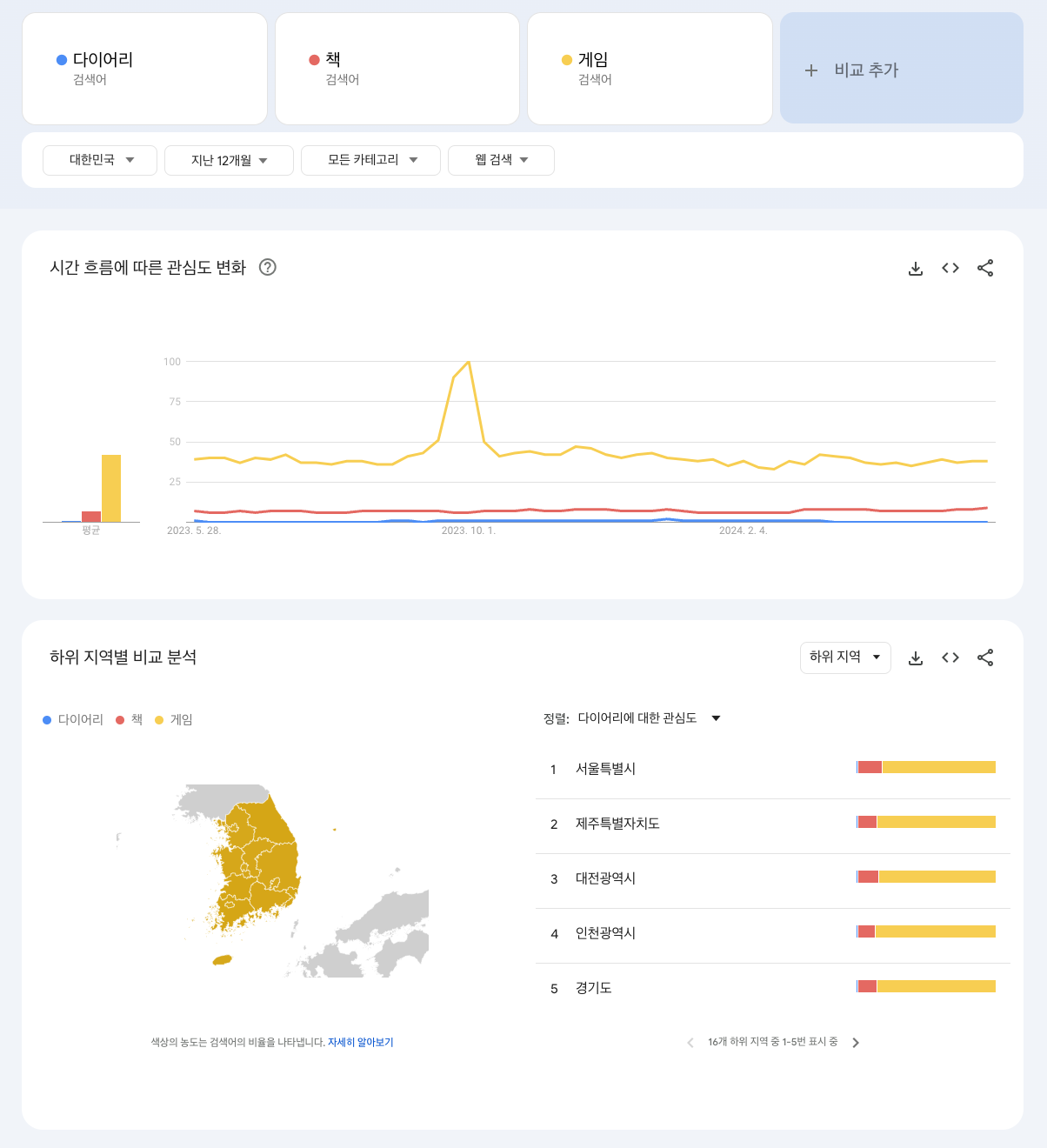Share the 하위 지역별 비교 분석 panel

point(985,657)
